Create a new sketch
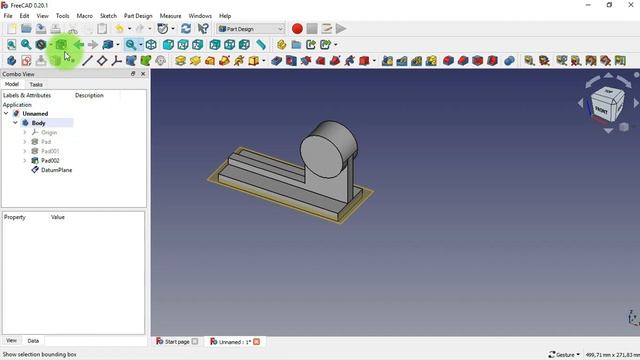 click(27, 61)
